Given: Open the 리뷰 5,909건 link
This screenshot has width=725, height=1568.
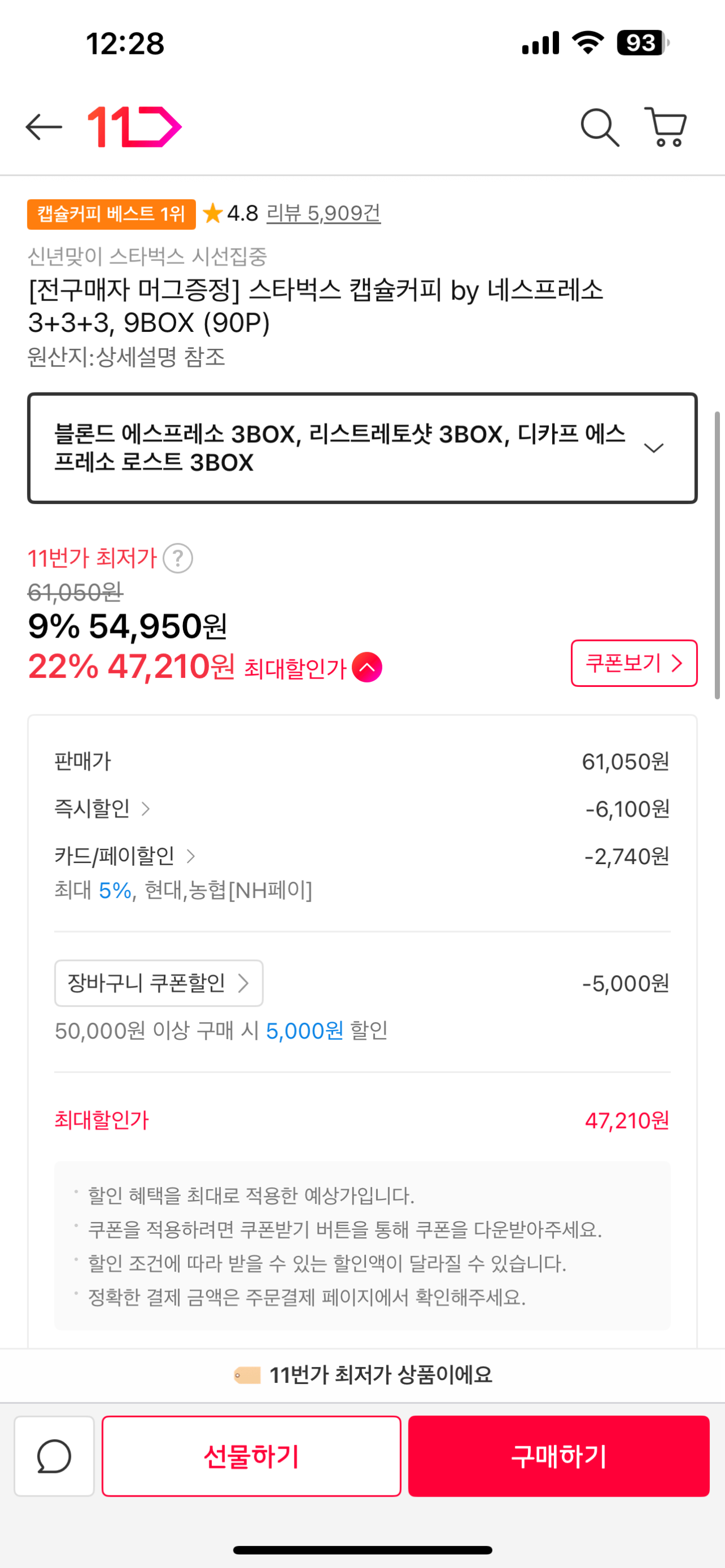Looking at the screenshot, I should click(323, 213).
